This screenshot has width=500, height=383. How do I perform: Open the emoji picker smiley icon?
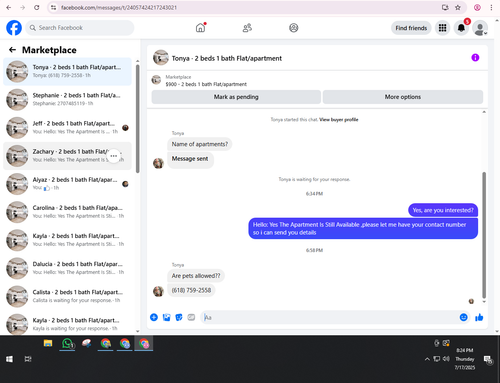[x=463, y=317]
